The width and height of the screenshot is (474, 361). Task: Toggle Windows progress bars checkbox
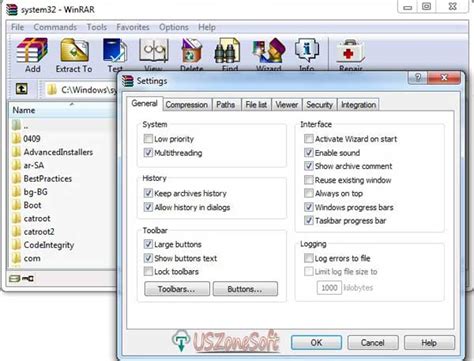[309, 207]
